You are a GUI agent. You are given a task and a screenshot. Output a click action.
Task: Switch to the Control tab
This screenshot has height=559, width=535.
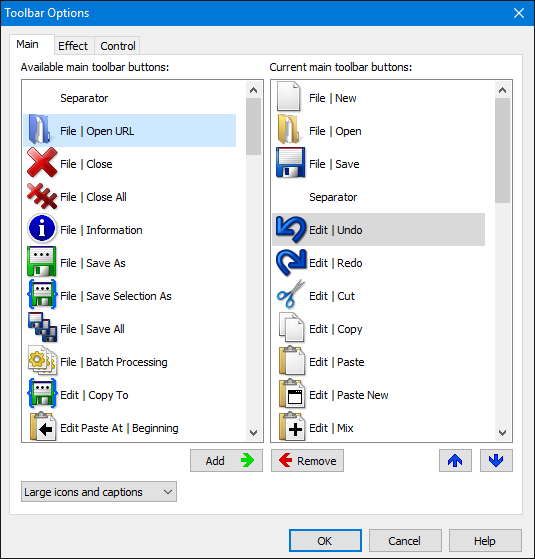pyautogui.click(x=118, y=46)
